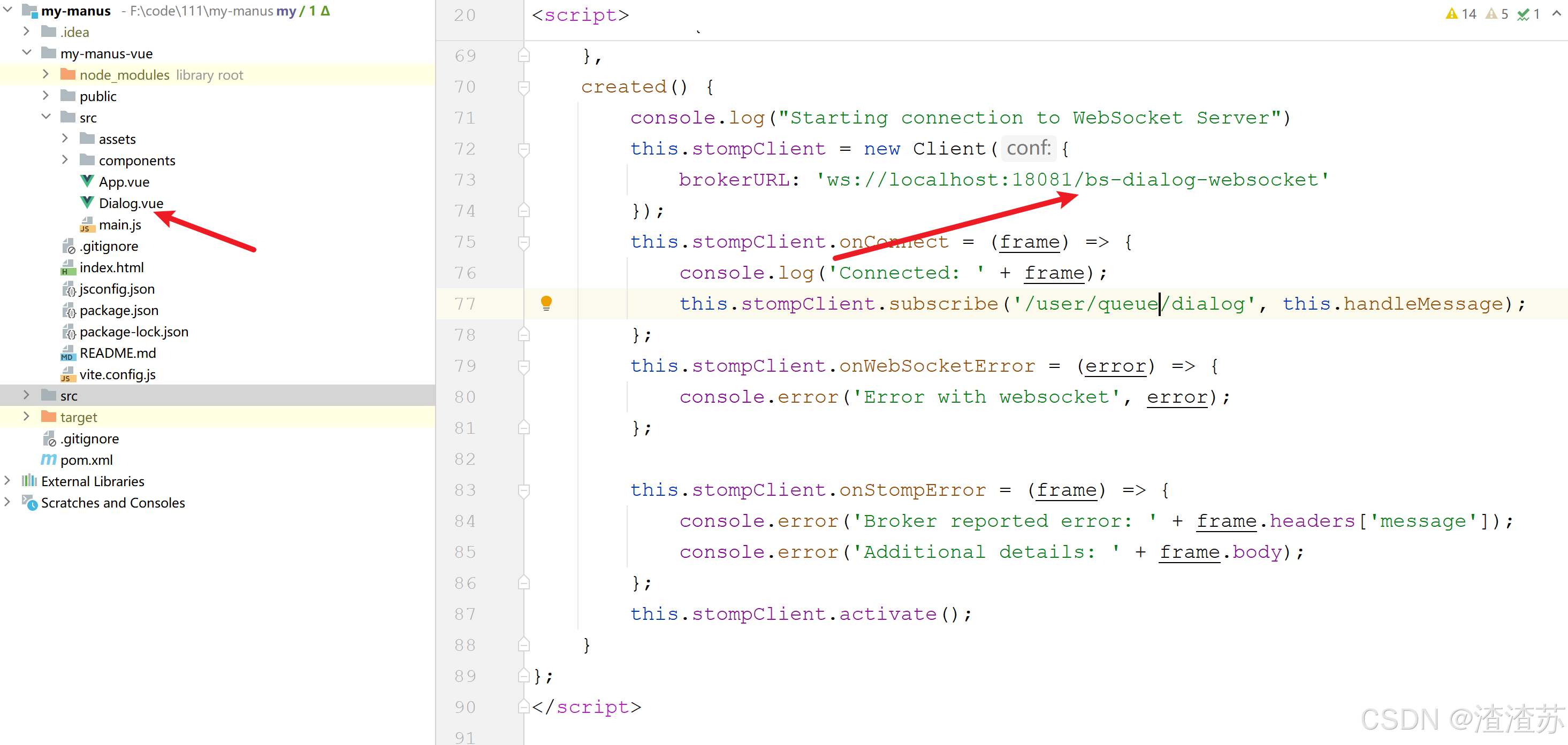Click 'onStompError' on line 83

(x=912, y=490)
